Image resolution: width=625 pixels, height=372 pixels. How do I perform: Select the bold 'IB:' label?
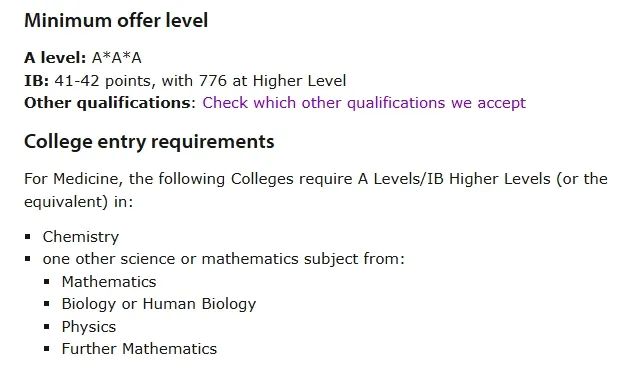[x=37, y=81]
